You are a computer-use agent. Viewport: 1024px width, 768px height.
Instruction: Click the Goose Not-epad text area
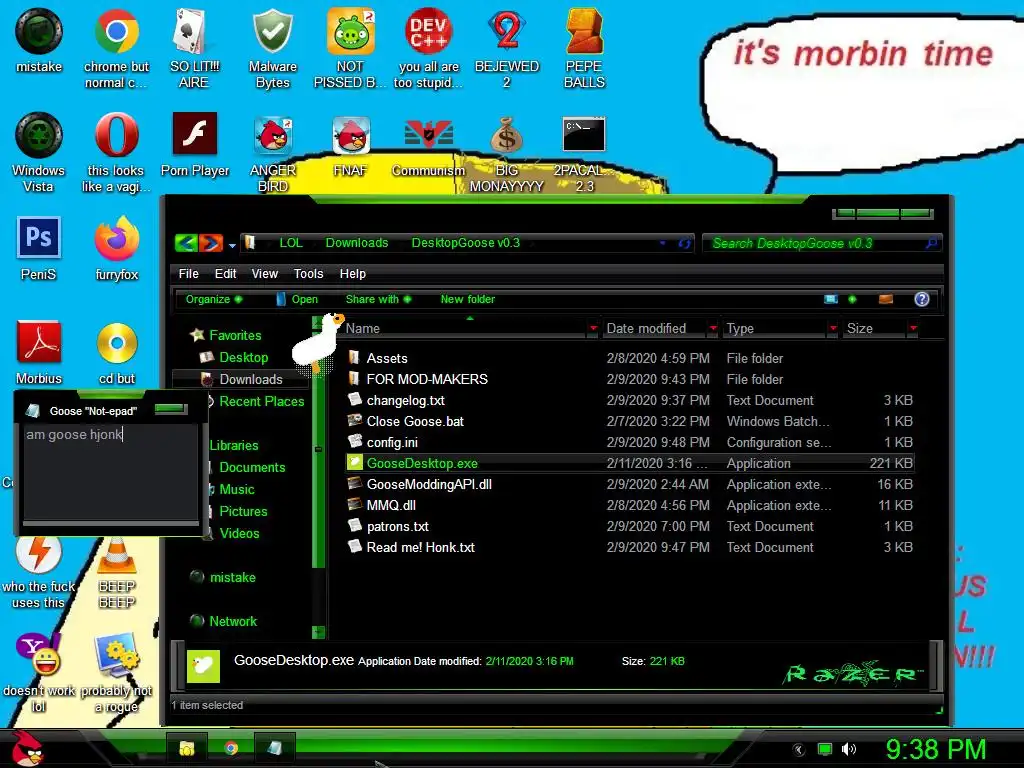110,472
